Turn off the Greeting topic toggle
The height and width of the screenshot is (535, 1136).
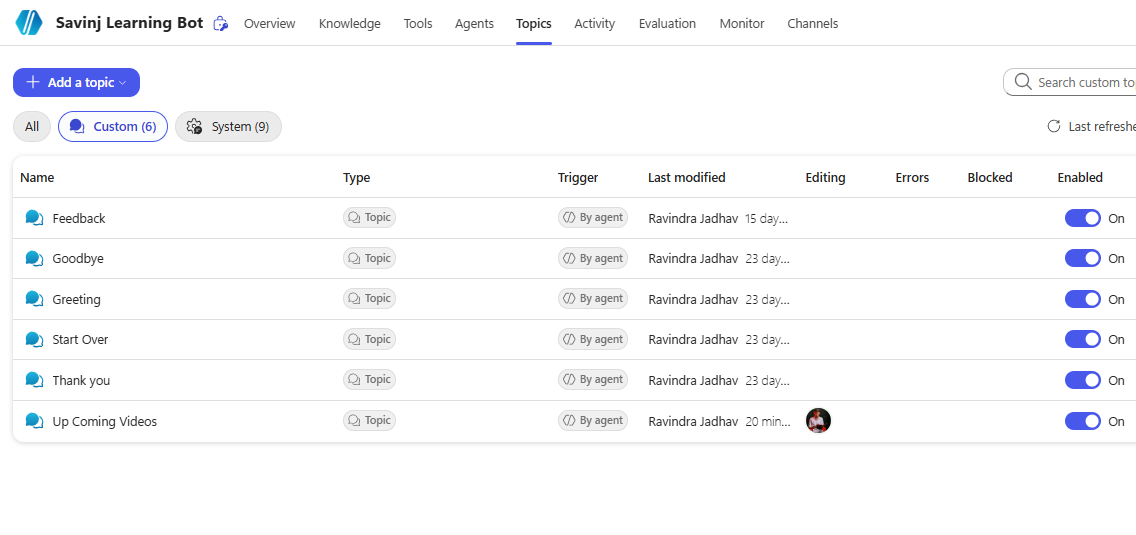1082,299
